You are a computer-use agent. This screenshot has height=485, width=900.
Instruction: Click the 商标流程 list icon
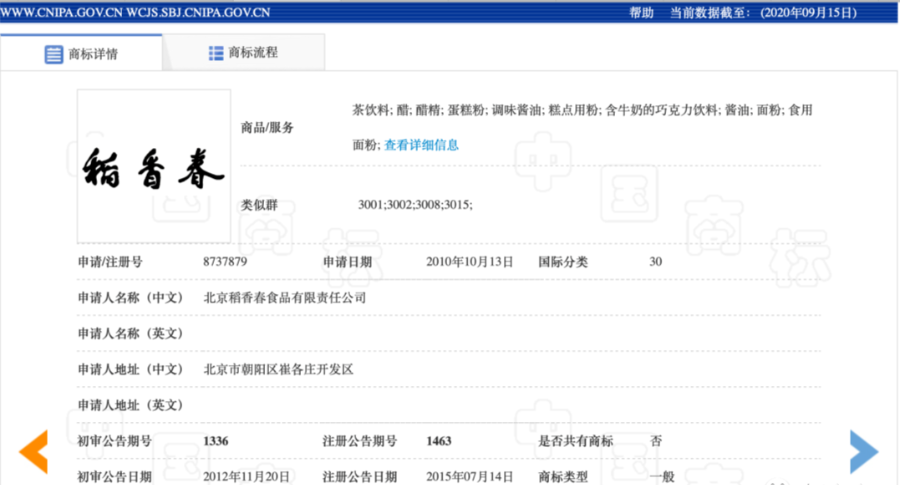(x=216, y=53)
